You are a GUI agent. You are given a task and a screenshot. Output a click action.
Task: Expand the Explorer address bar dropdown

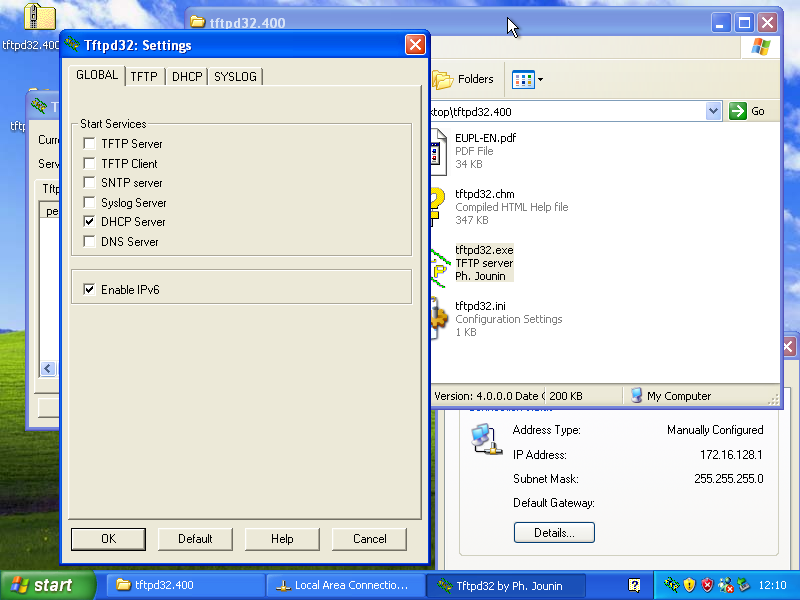click(713, 111)
